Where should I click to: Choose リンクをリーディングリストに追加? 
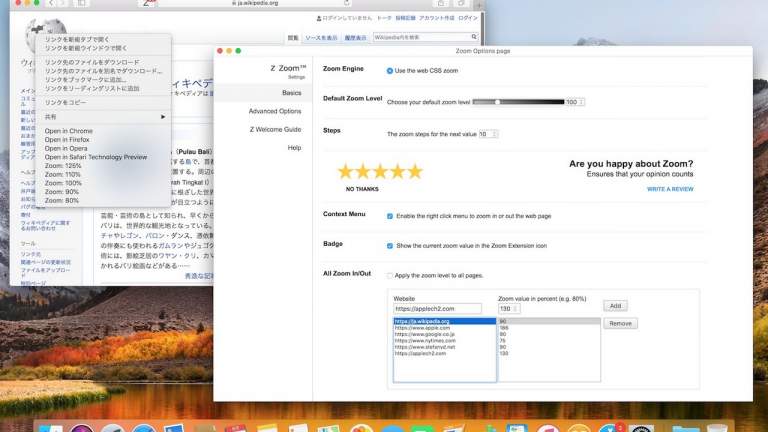tap(92, 88)
